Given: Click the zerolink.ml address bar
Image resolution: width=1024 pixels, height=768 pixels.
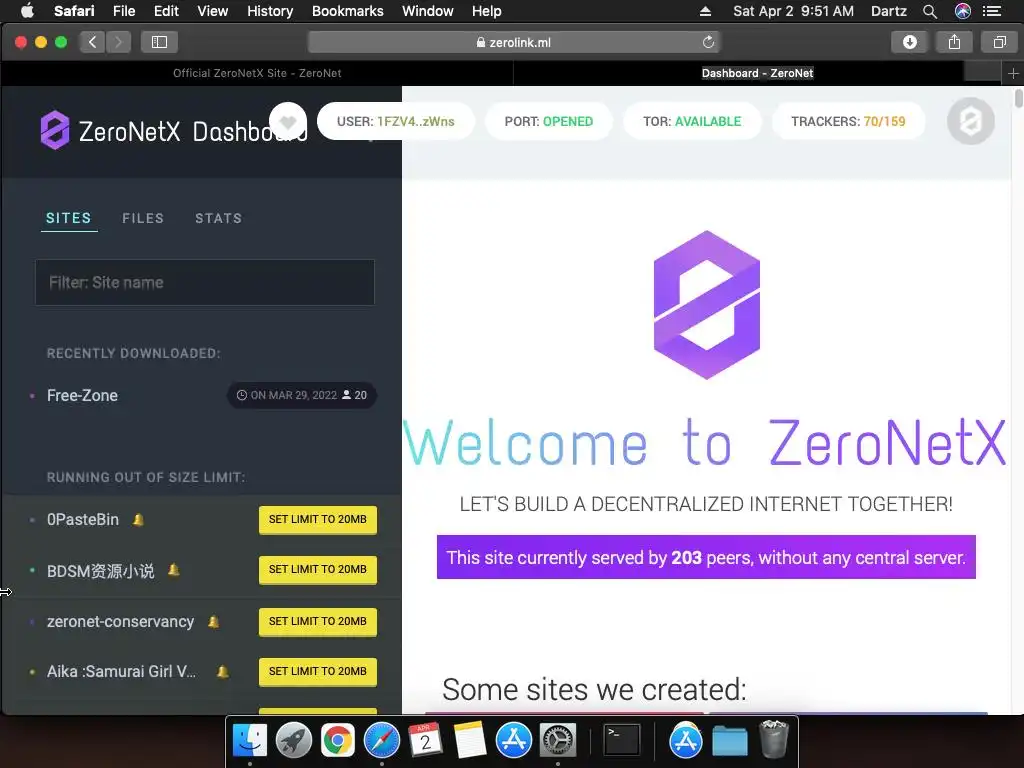Looking at the screenshot, I should pos(515,42).
